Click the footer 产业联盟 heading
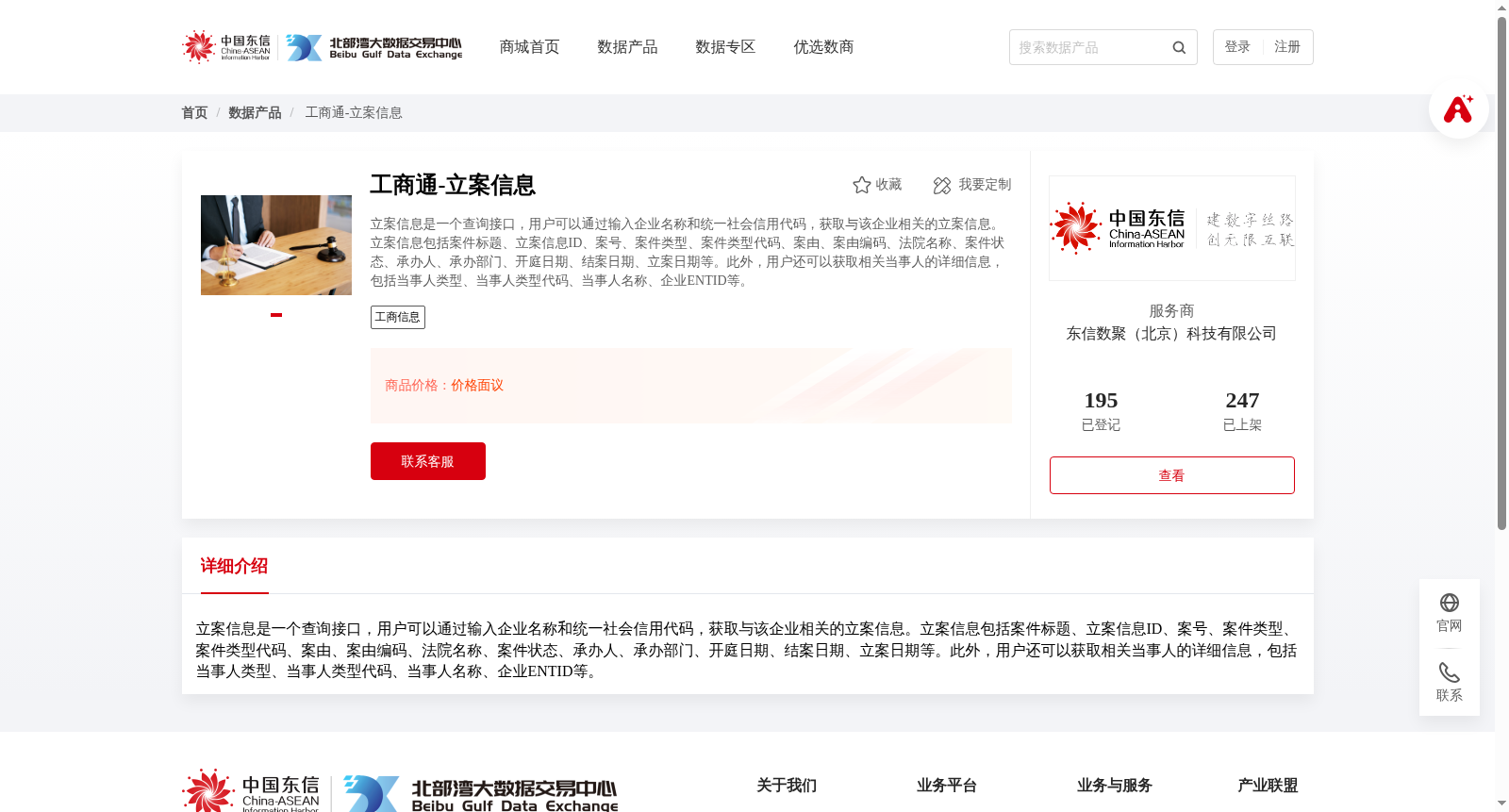 point(1268,786)
